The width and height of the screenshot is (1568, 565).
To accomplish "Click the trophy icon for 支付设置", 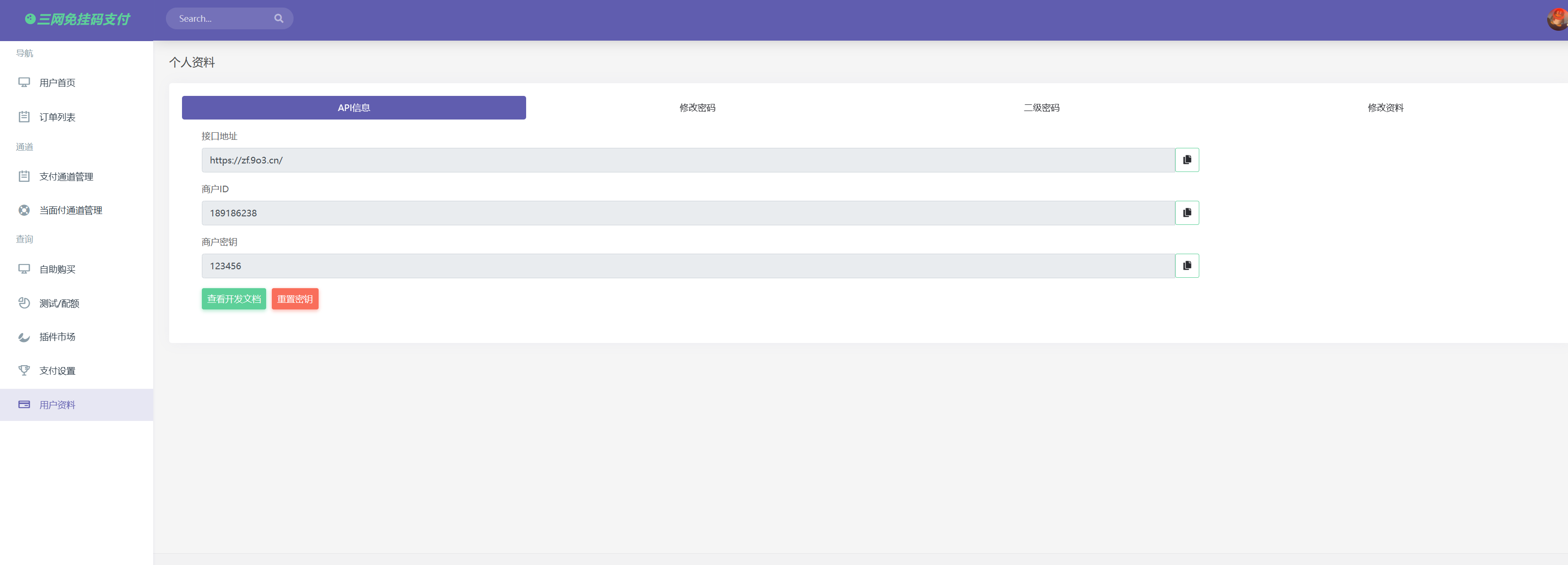I will click(25, 370).
